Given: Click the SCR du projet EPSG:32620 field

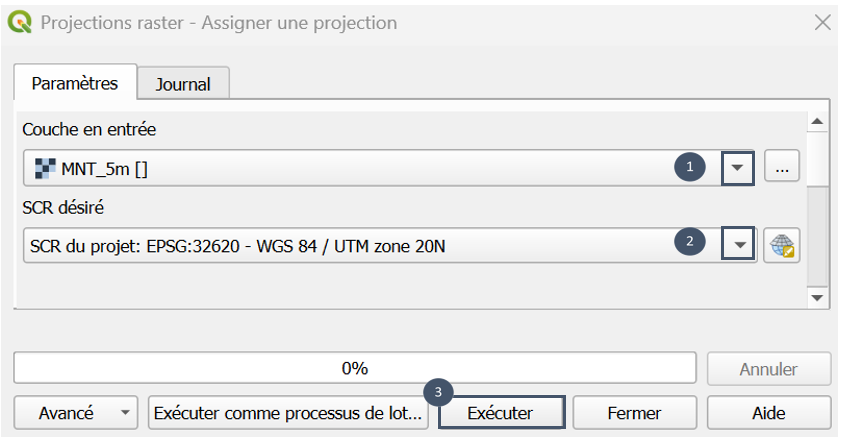Looking at the screenshot, I should (x=390, y=246).
